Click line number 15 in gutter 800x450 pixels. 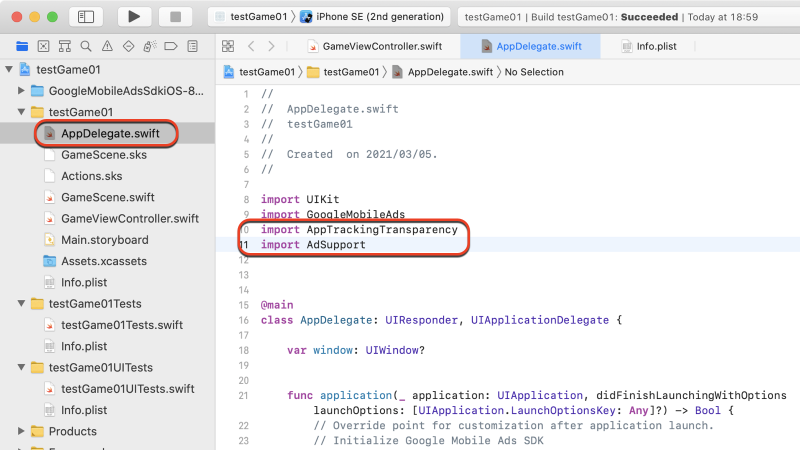click(244, 305)
